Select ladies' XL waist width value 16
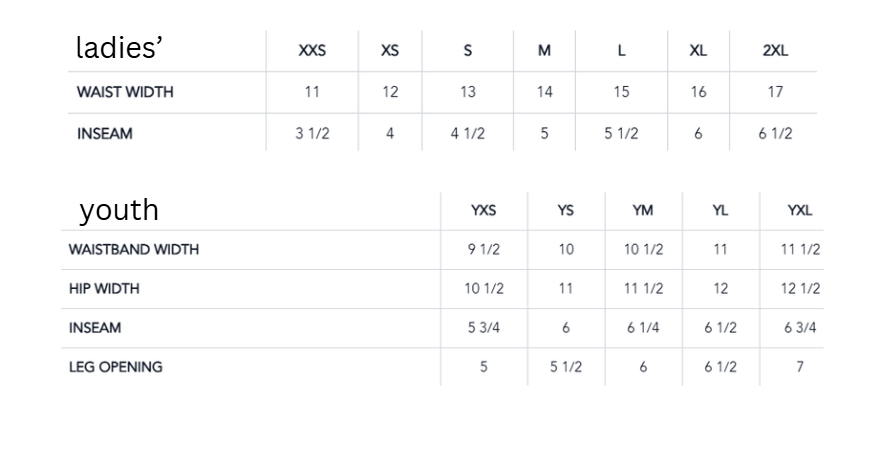Screen dimensions: 879x462 tap(698, 92)
